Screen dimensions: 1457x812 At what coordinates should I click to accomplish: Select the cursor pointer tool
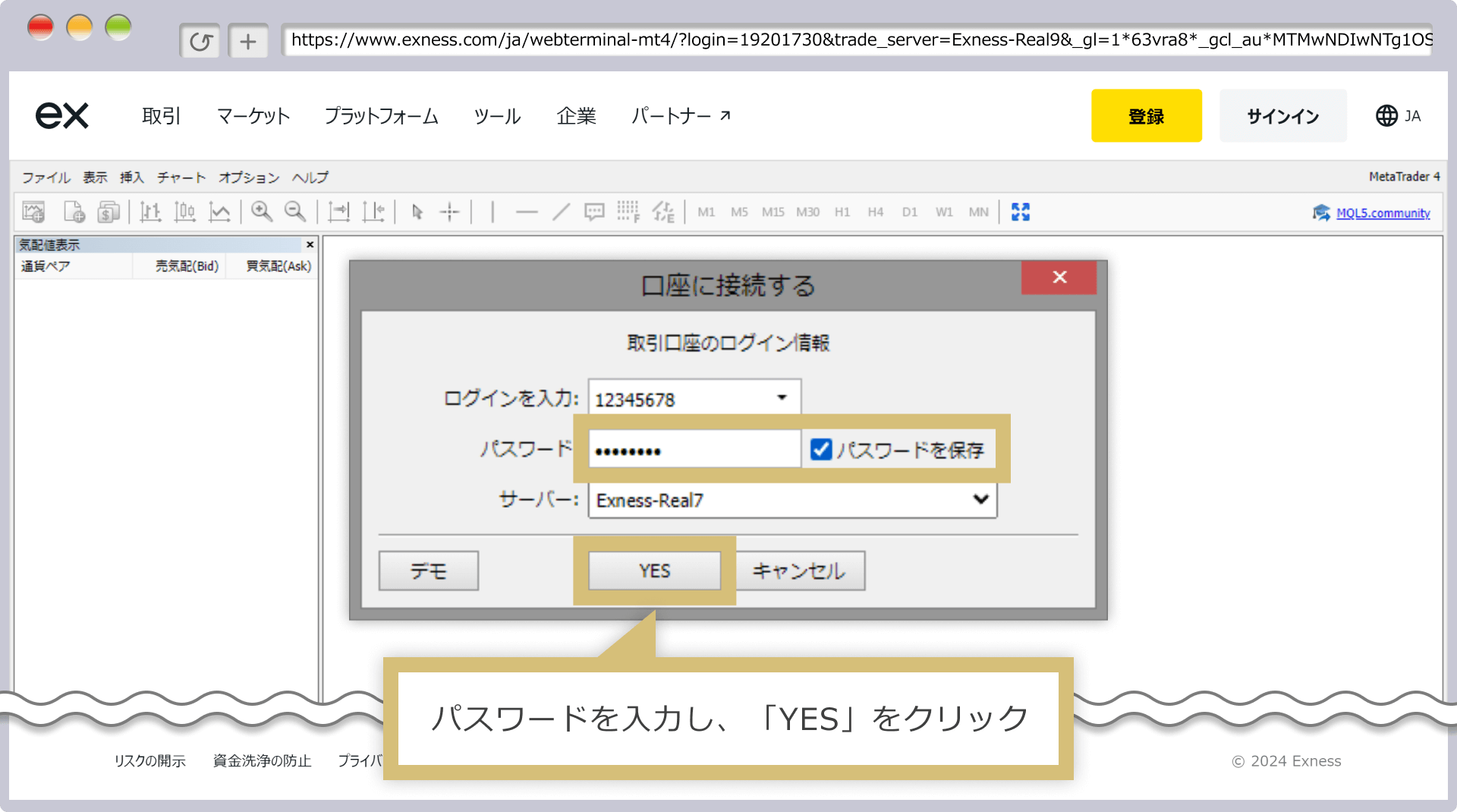pos(417,212)
